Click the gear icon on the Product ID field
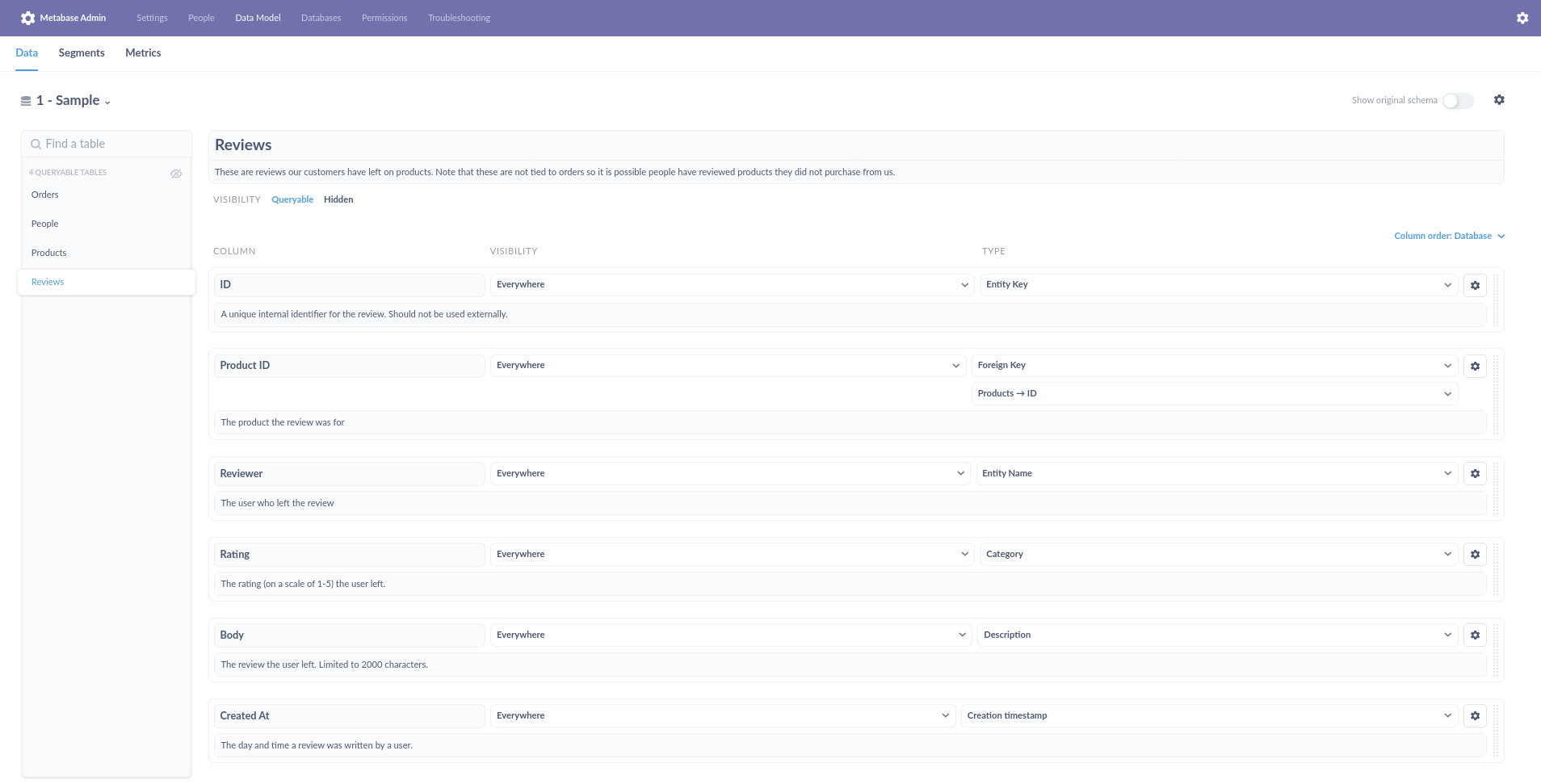The width and height of the screenshot is (1541, 784). coord(1475,366)
